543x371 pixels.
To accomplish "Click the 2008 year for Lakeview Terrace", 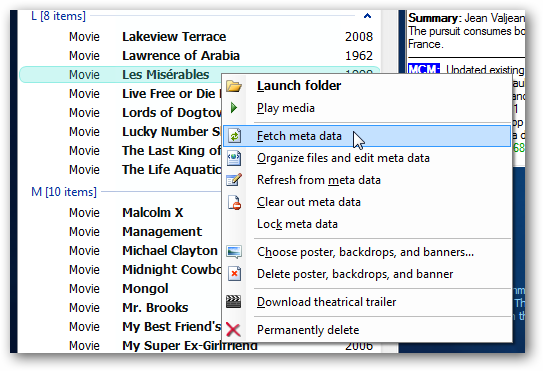I will (x=359, y=37).
